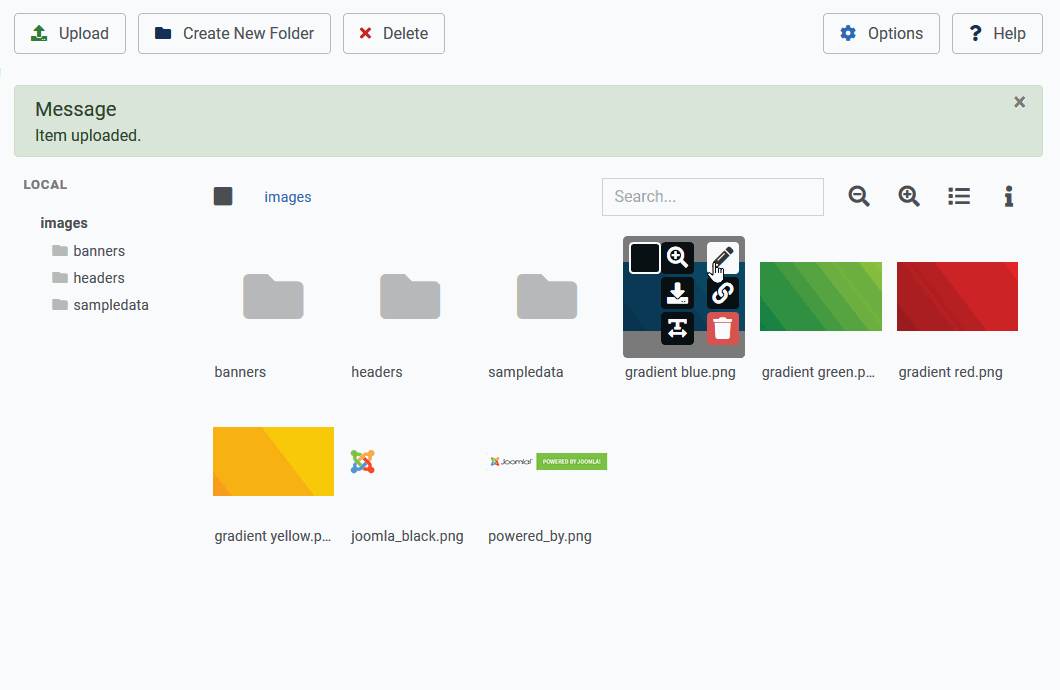Screen dimensions: 1060x690
Task: Tick the select-all checkbox beside the images breadcrumb
Action: (x=223, y=197)
